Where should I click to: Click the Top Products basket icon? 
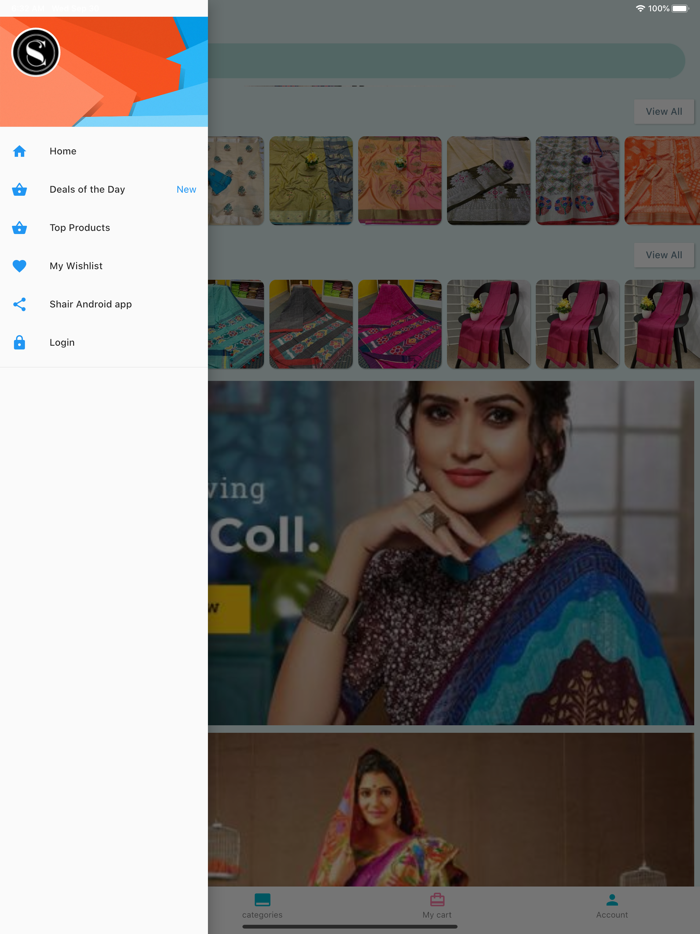pyautogui.click(x=19, y=228)
